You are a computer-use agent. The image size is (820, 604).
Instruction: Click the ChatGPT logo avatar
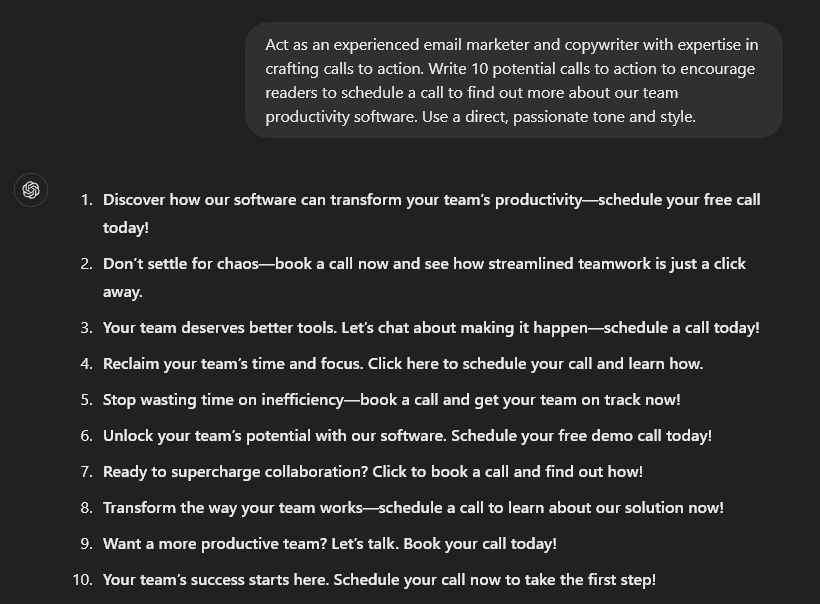pos(31,190)
